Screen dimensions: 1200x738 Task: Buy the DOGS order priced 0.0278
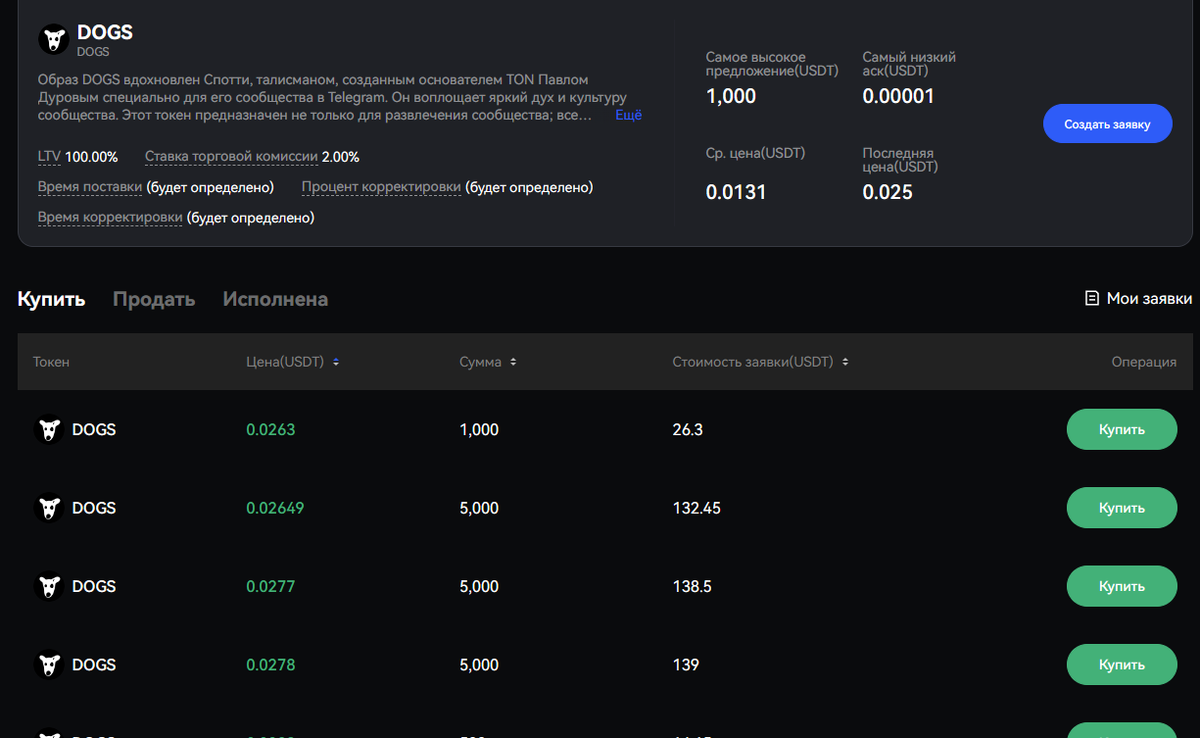coord(1122,664)
